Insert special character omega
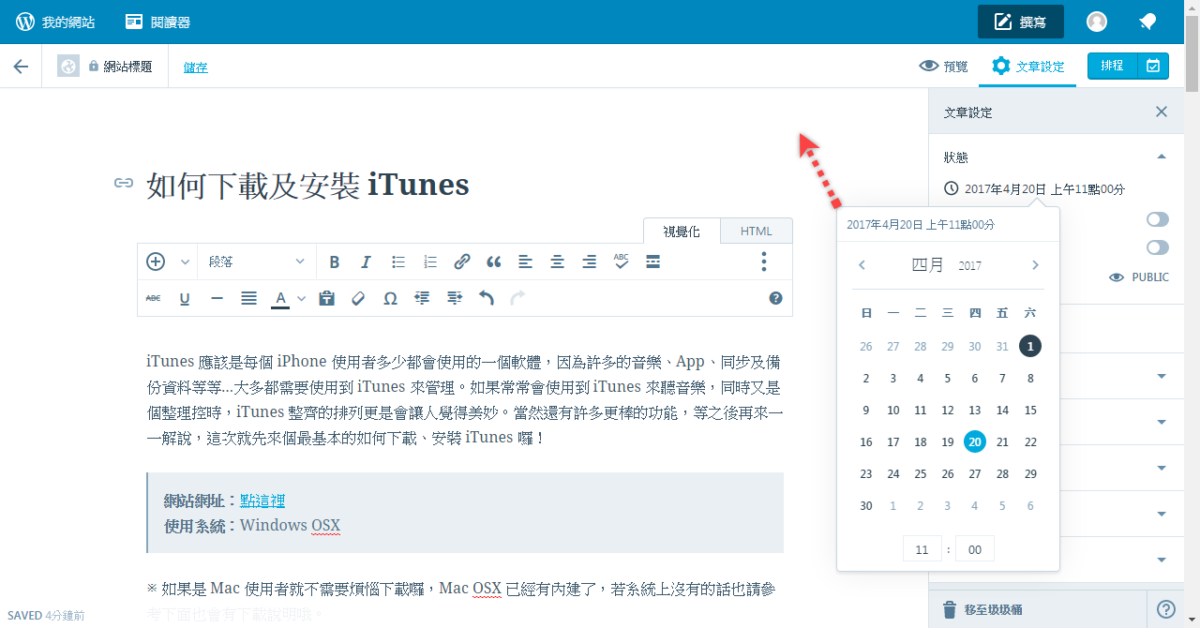Screen dimensions: 1200x628 (x=390, y=298)
